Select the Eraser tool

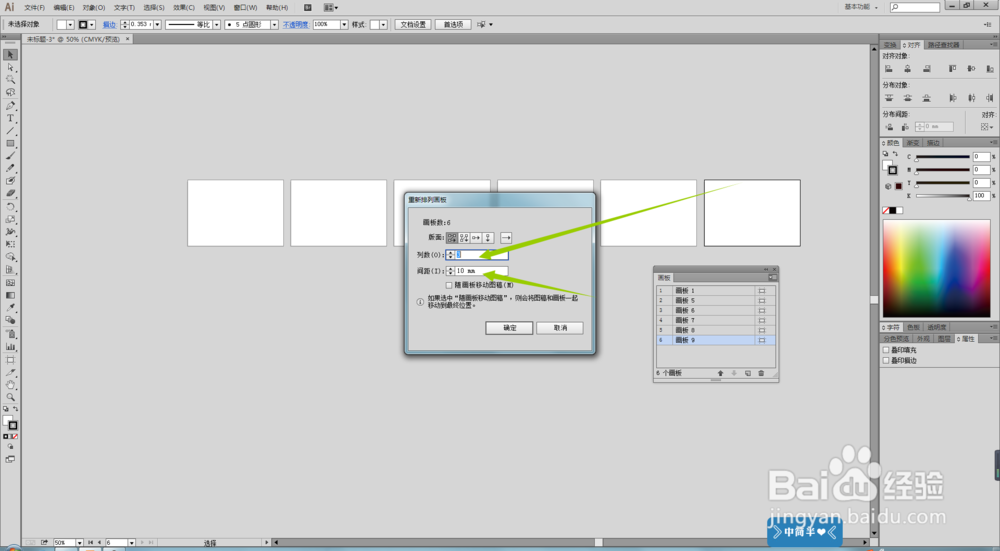pyautogui.click(x=10, y=193)
